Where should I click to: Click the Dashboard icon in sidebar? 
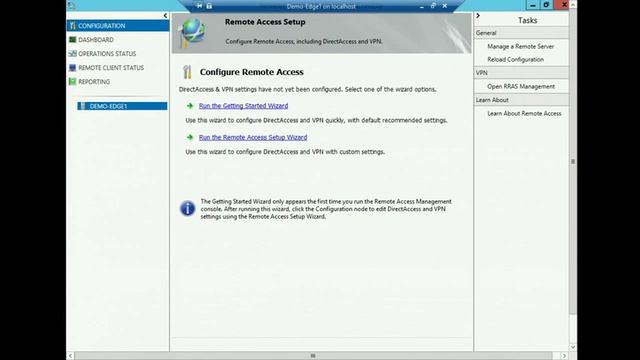[x=72, y=40]
